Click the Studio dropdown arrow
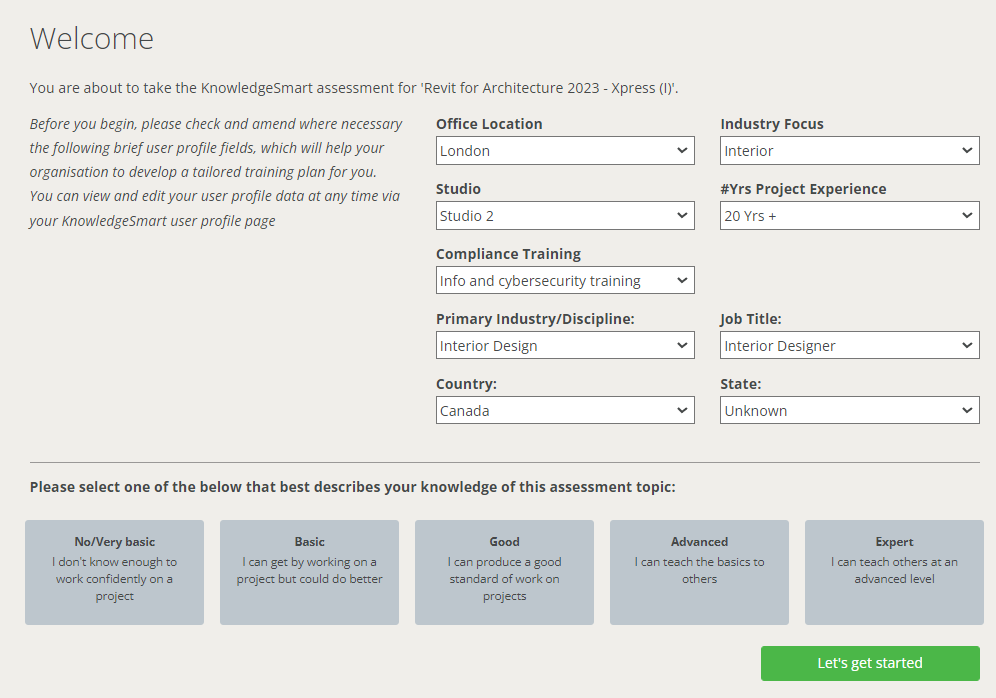This screenshot has width=996, height=698. point(683,215)
